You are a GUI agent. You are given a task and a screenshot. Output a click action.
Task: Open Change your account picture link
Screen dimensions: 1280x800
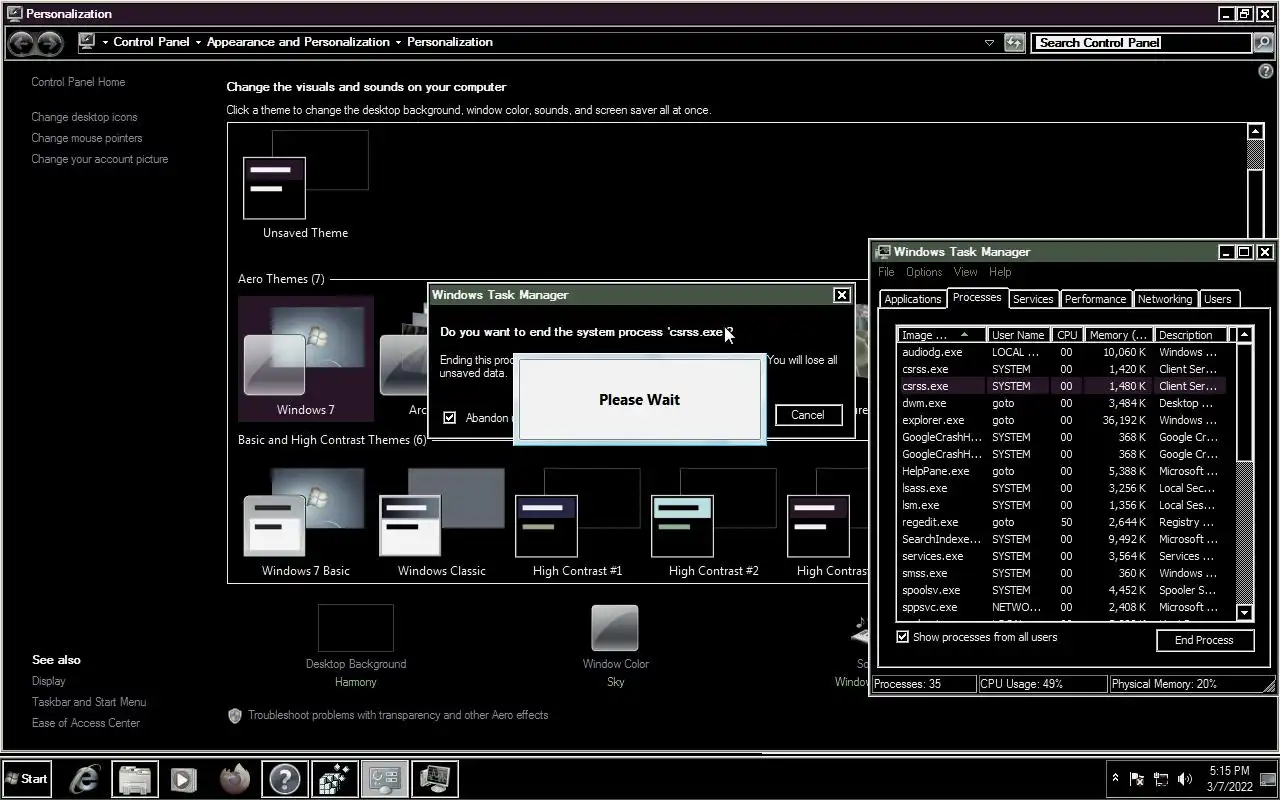(100, 159)
